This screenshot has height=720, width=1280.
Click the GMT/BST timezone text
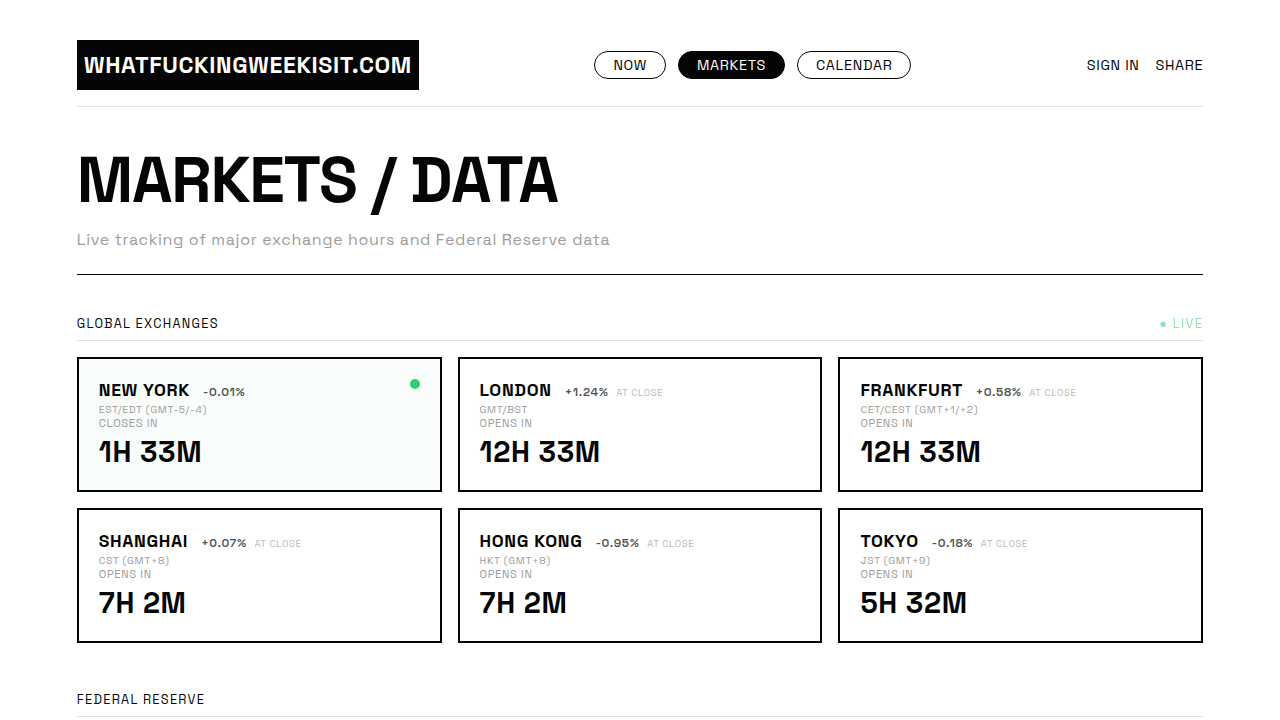503,410
